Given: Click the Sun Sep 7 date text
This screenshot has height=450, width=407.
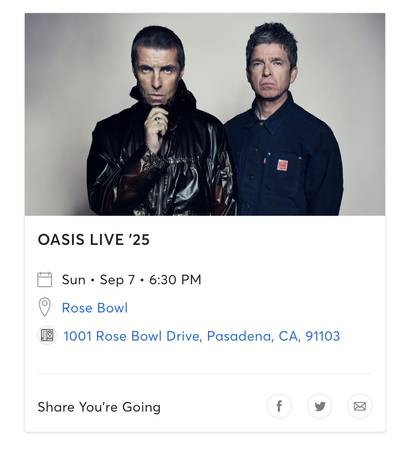Looking at the screenshot, I should 98,280.
